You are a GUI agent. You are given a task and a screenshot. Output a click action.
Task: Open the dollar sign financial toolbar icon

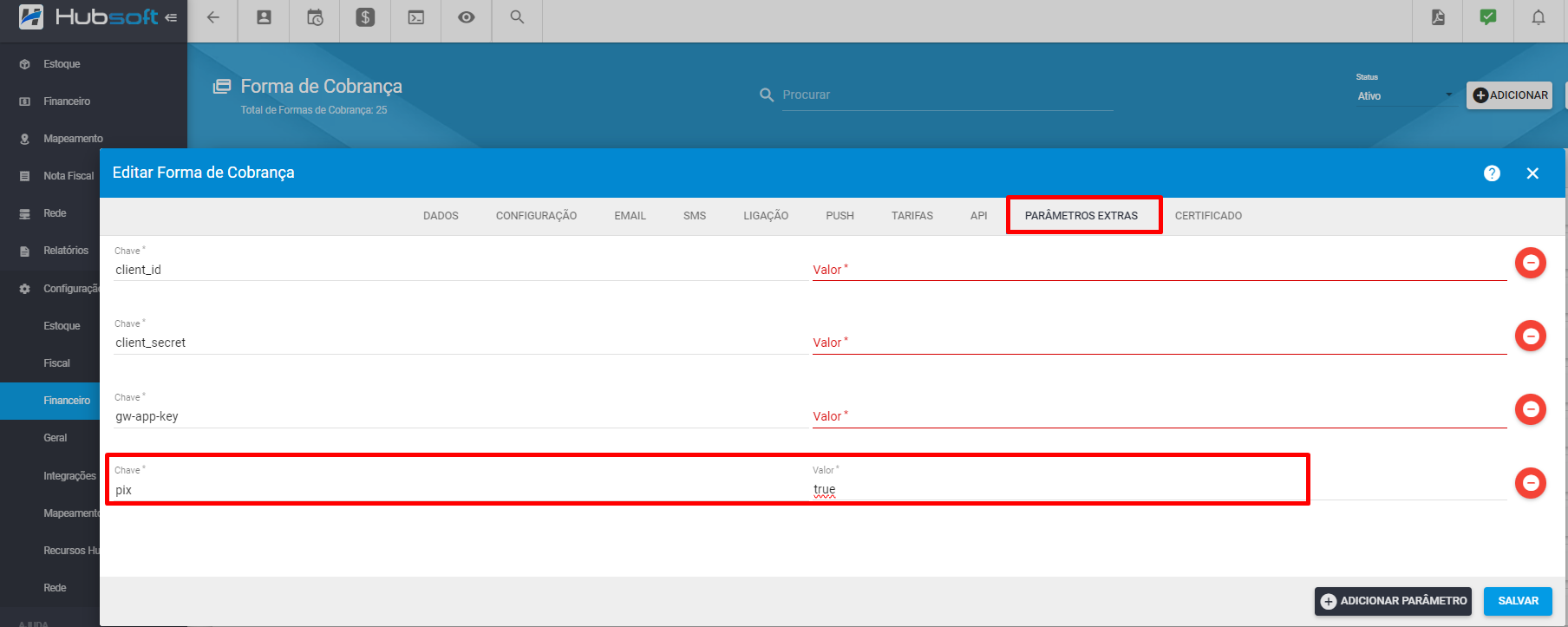pos(365,17)
